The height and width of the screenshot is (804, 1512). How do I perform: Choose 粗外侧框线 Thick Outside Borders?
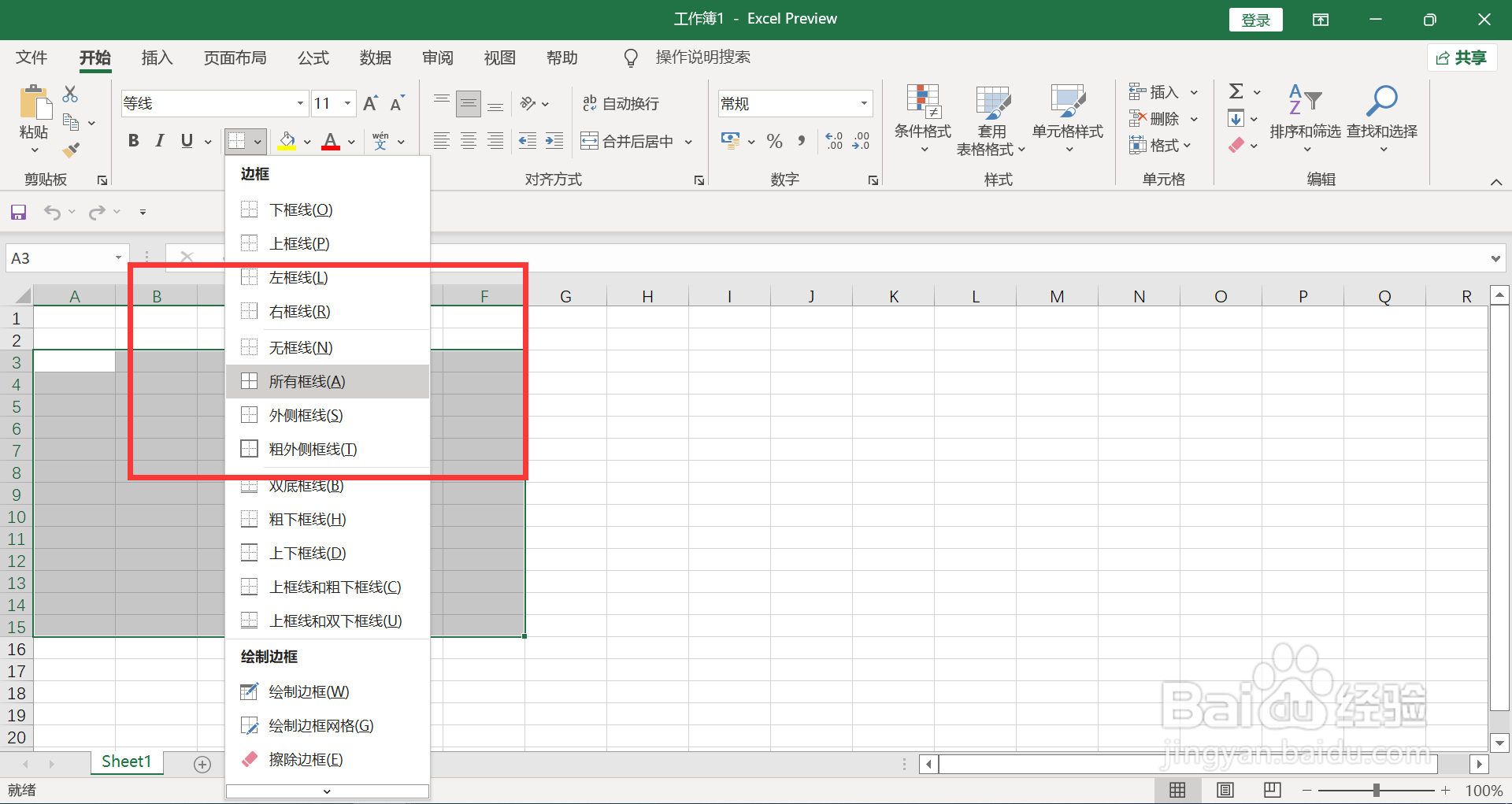point(328,449)
